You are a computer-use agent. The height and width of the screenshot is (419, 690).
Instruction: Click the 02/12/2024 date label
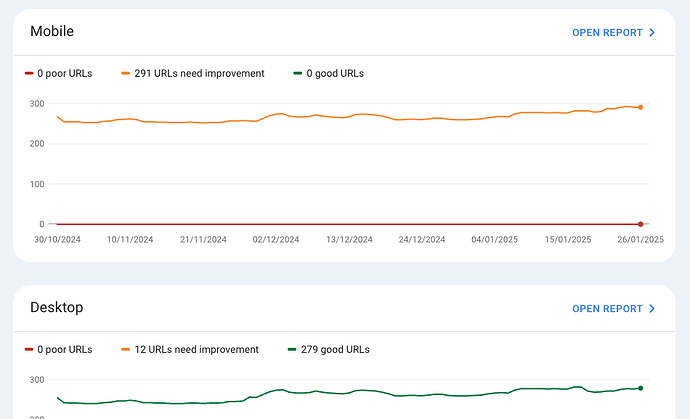pyautogui.click(x=276, y=239)
